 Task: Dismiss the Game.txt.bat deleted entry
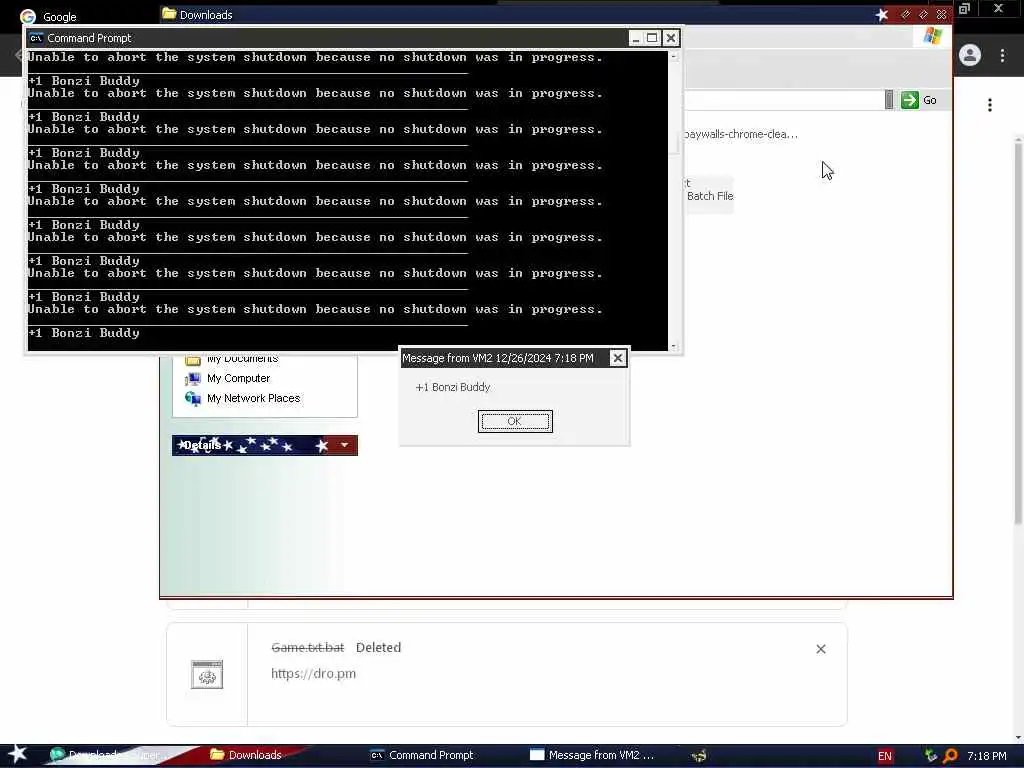pos(821,648)
